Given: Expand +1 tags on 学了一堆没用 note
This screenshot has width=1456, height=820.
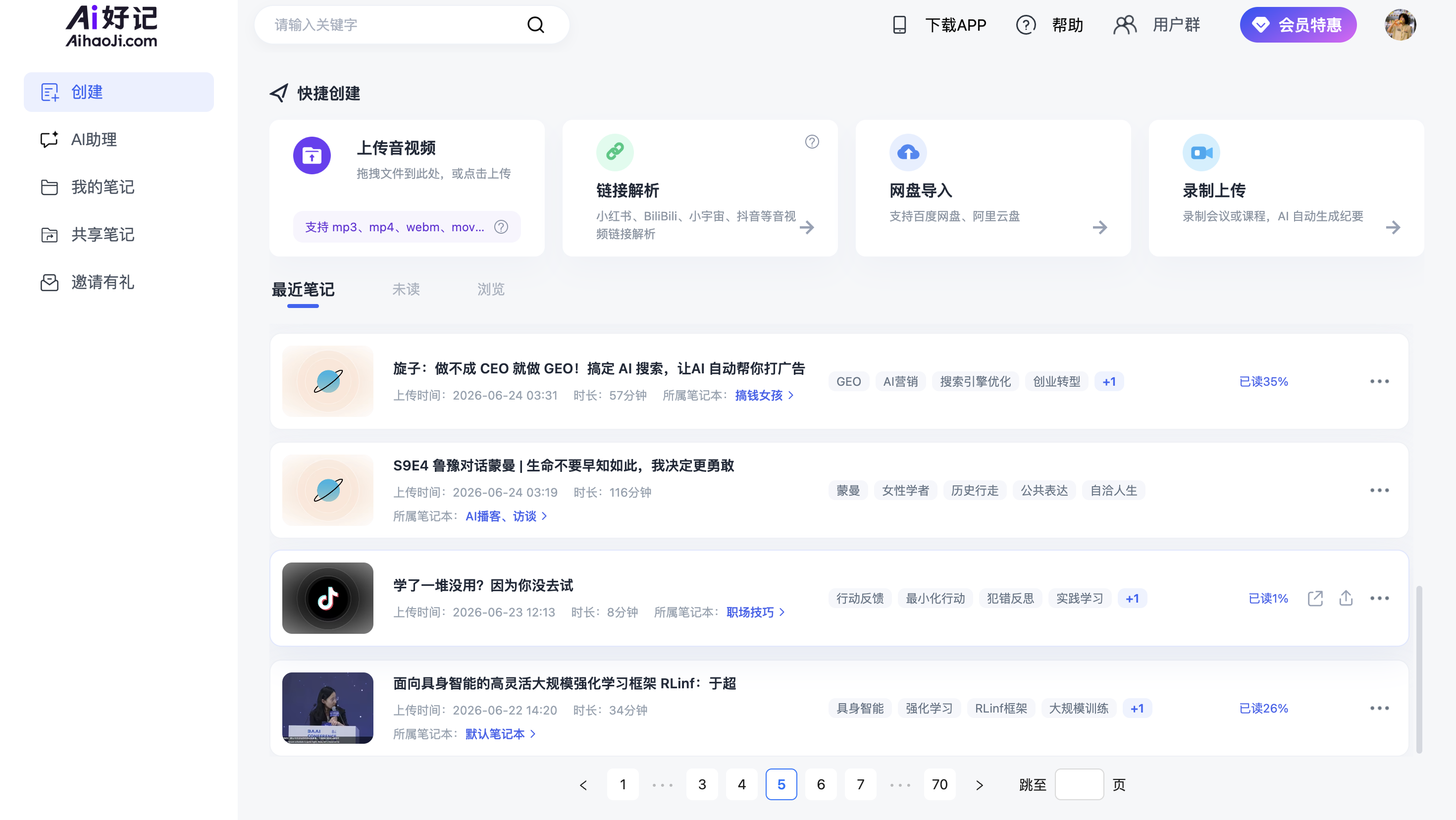Looking at the screenshot, I should tap(1132, 599).
